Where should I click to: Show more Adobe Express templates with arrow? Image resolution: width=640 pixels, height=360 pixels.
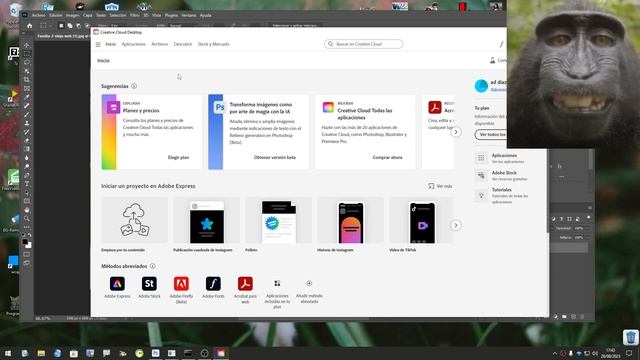point(456,225)
